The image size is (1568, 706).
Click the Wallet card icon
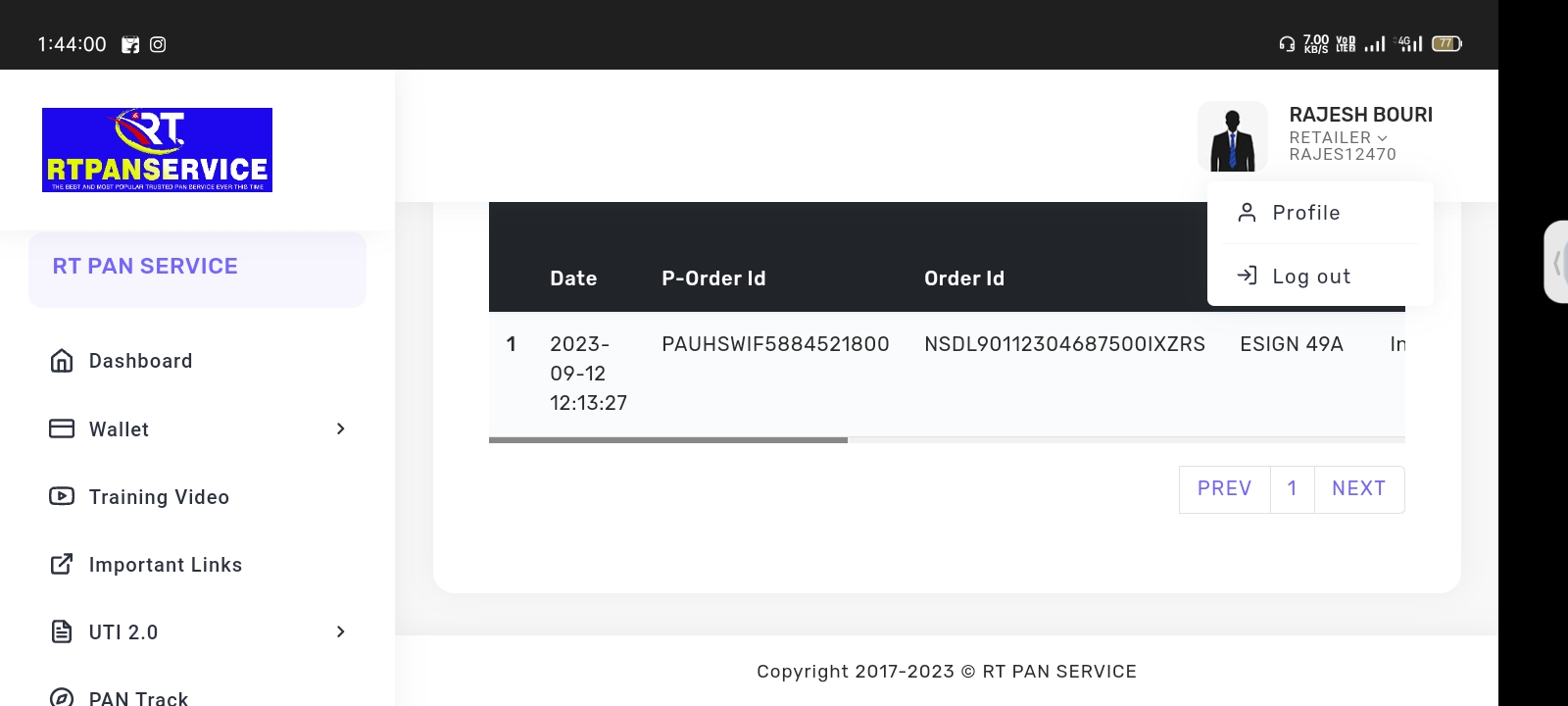[62, 429]
